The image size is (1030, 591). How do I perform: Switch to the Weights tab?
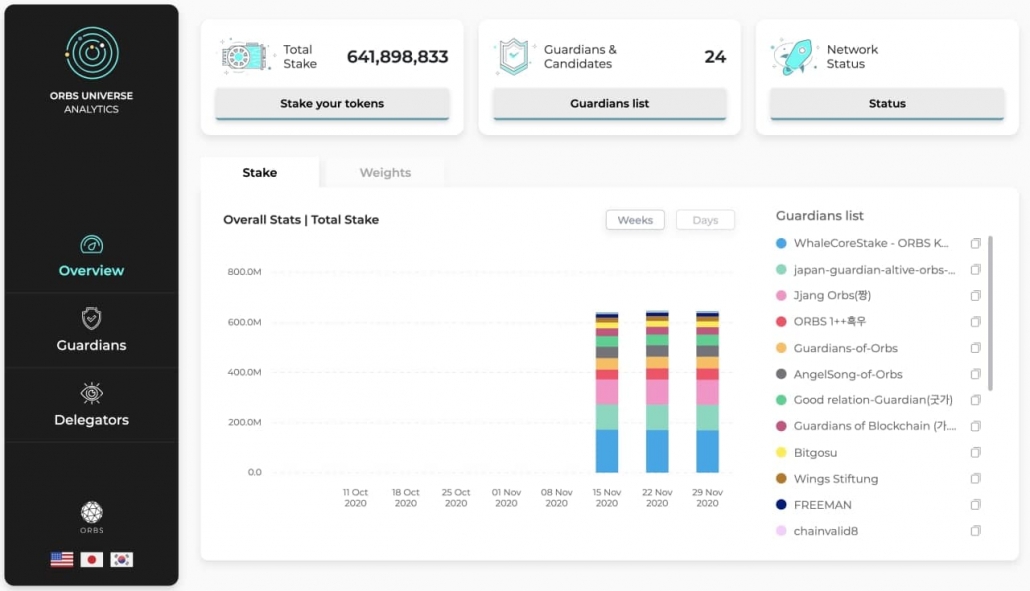click(x=385, y=173)
